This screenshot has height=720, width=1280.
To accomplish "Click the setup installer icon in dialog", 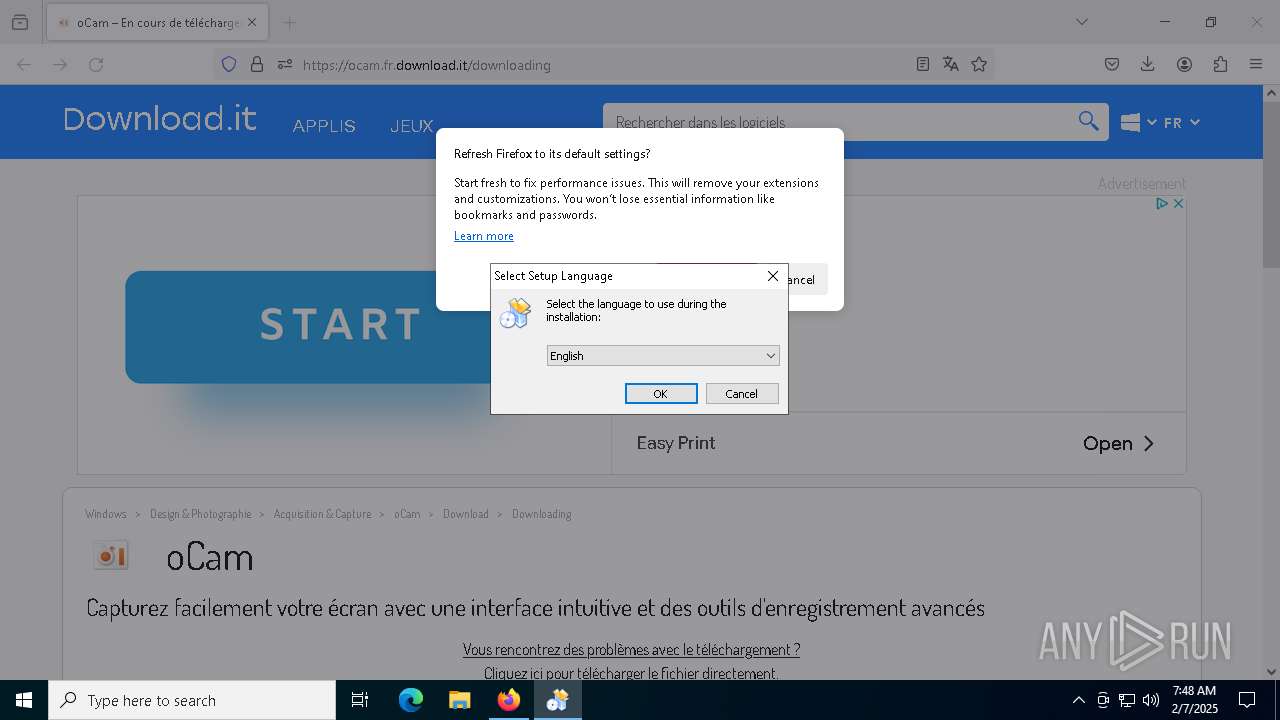I will coord(516,313).
